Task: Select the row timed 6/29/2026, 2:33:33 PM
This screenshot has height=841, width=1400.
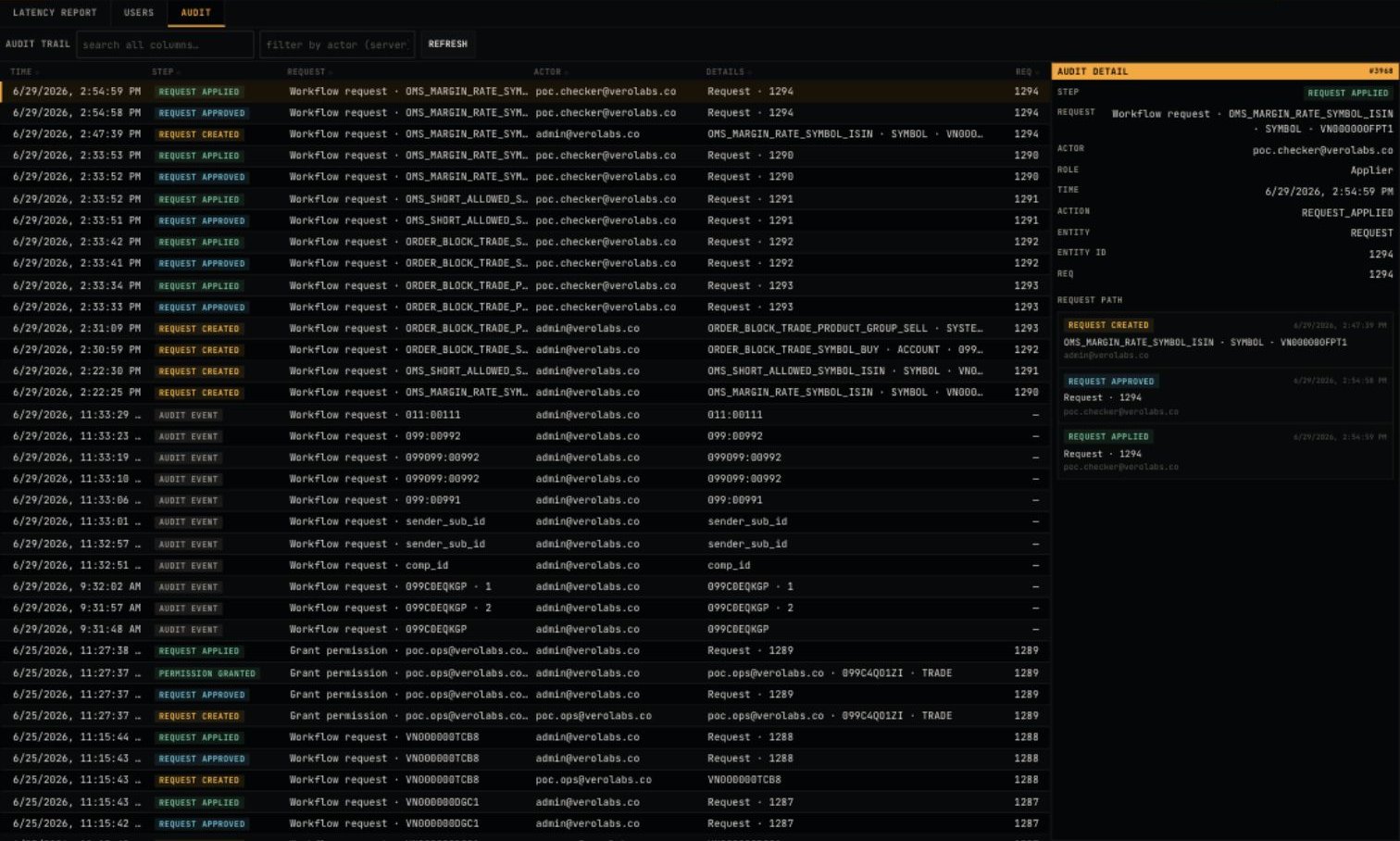Action: coord(525,307)
